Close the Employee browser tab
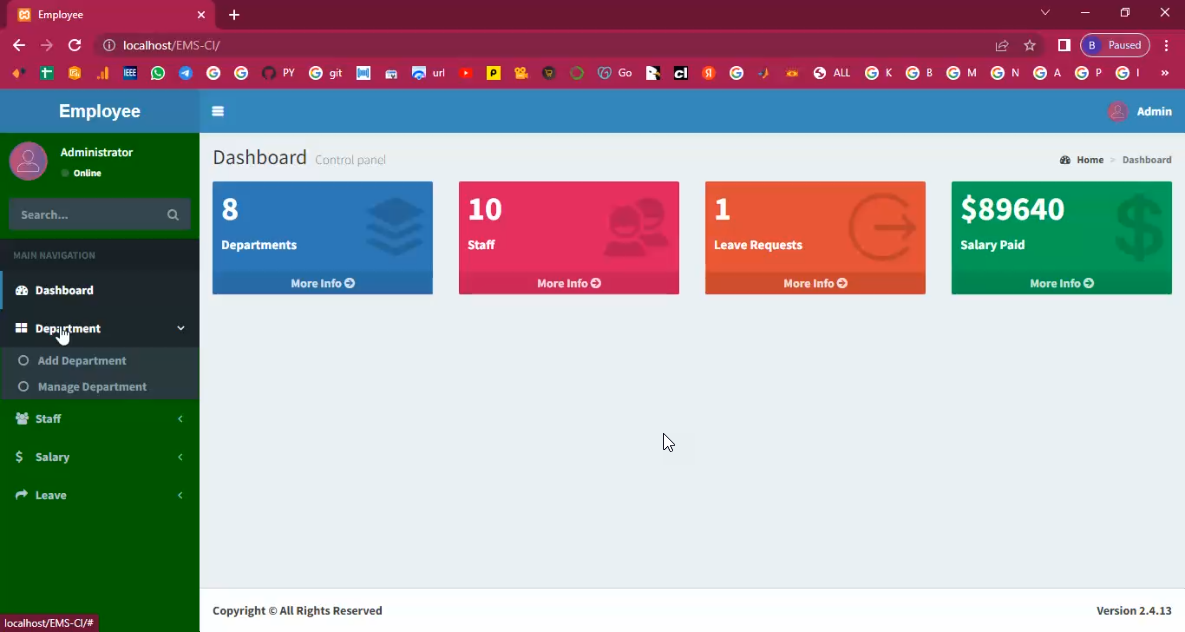1185x632 pixels. point(201,14)
